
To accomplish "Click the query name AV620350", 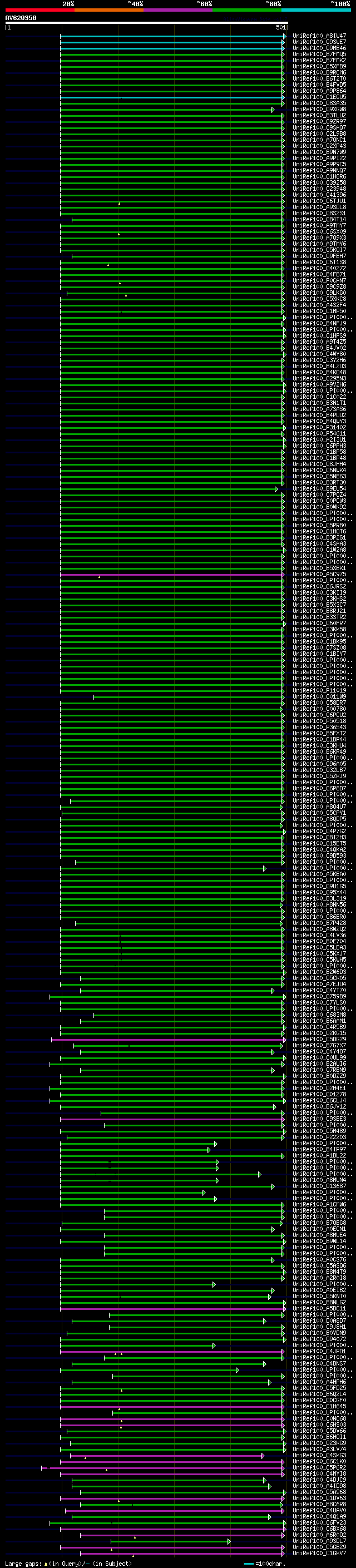I will click(x=21, y=18).
